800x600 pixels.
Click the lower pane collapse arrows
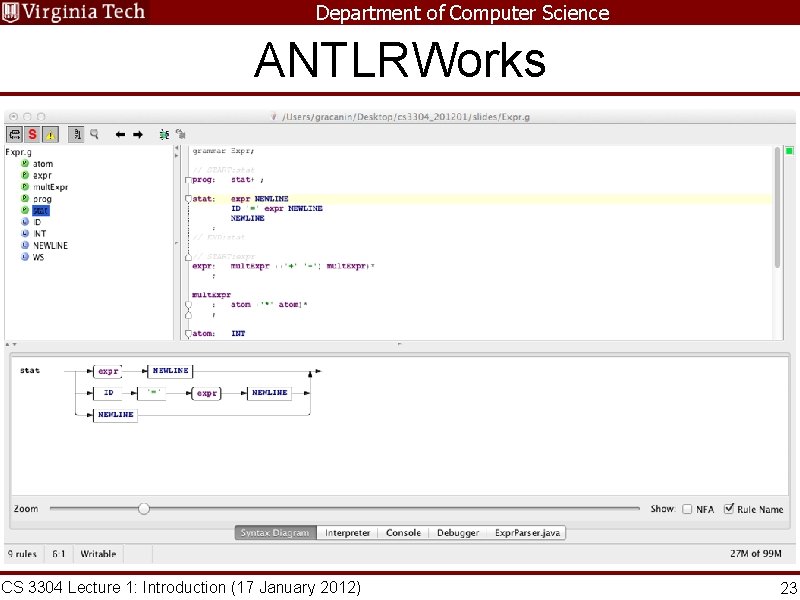11,345
